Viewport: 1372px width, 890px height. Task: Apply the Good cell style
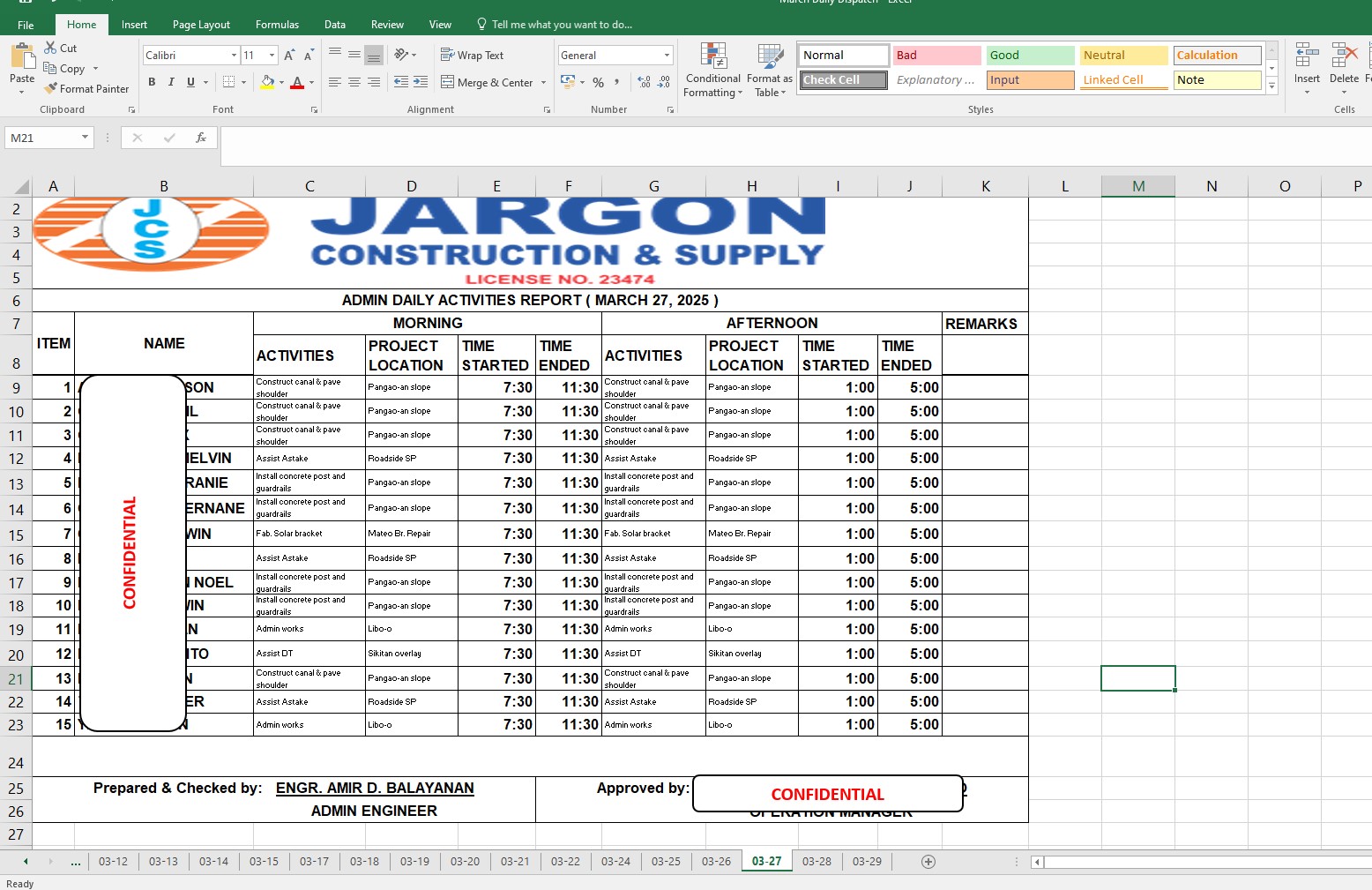coord(1030,55)
